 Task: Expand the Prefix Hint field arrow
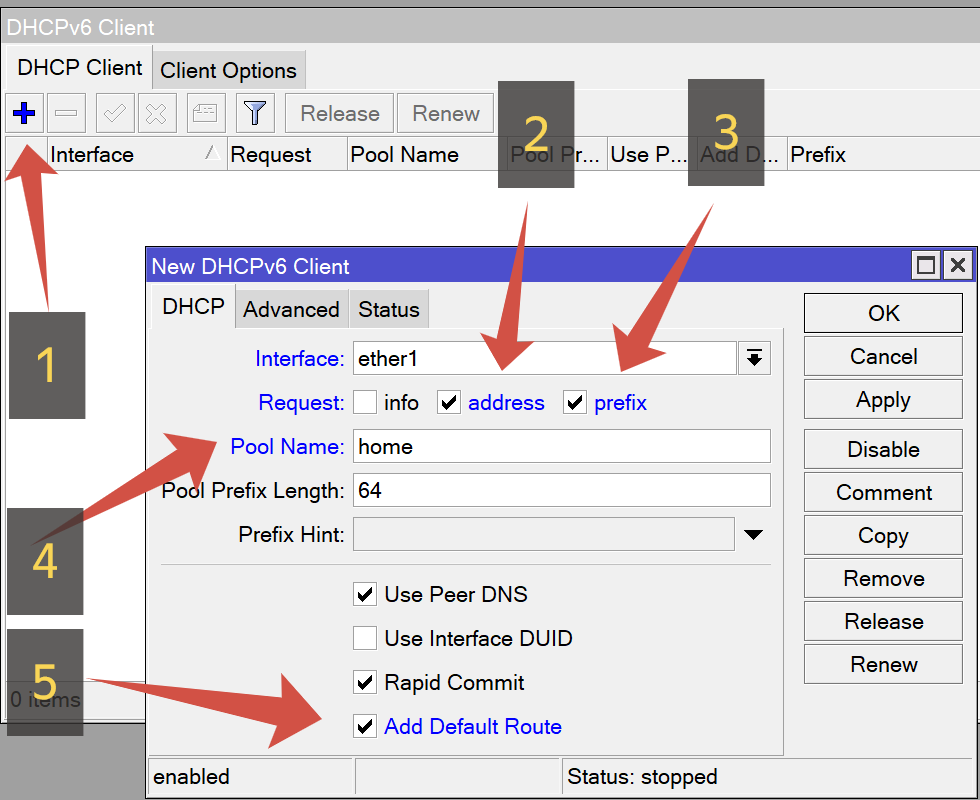tap(754, 534)
